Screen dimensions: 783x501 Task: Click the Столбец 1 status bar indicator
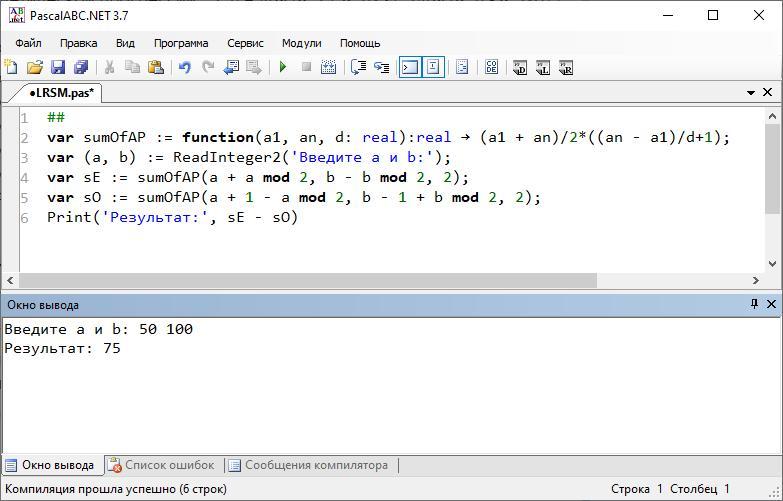(700, 489)
